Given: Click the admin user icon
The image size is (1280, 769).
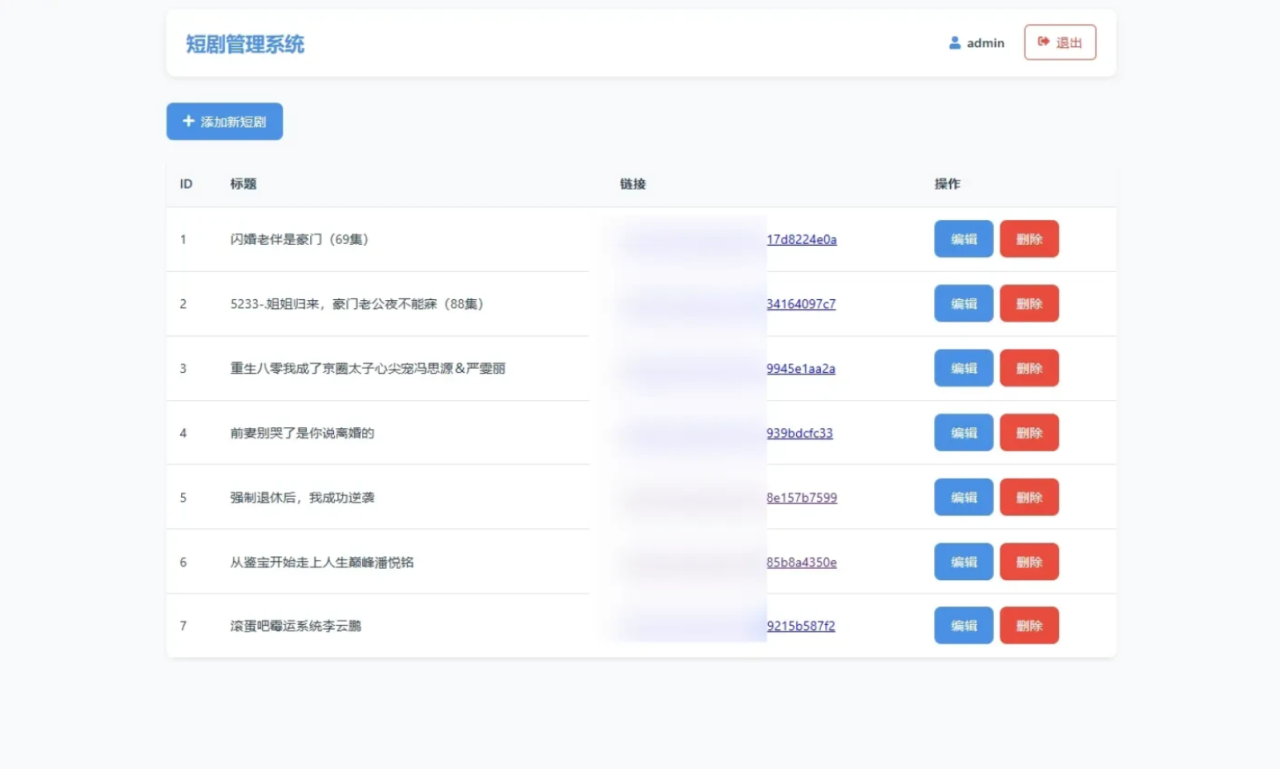Looking at the screenshot, I should click(954, 43).
